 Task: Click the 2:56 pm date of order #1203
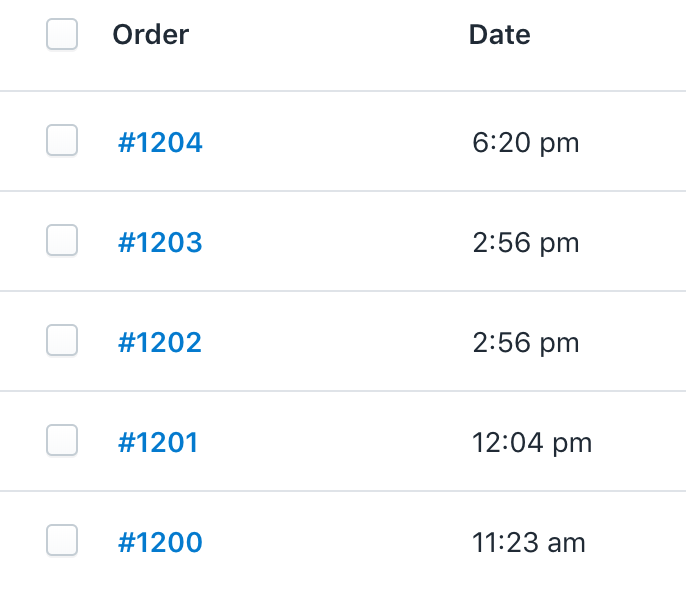(x=525, y=243)
